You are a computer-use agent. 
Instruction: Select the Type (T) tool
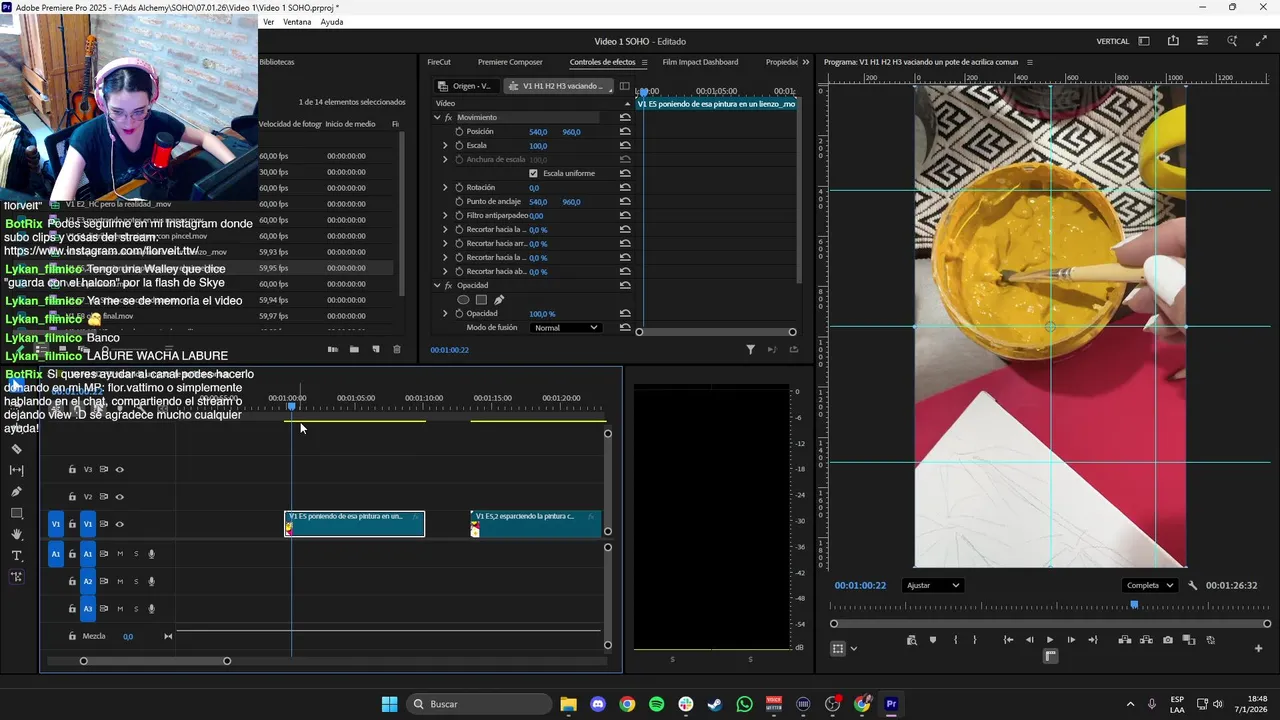click(16, 556)
